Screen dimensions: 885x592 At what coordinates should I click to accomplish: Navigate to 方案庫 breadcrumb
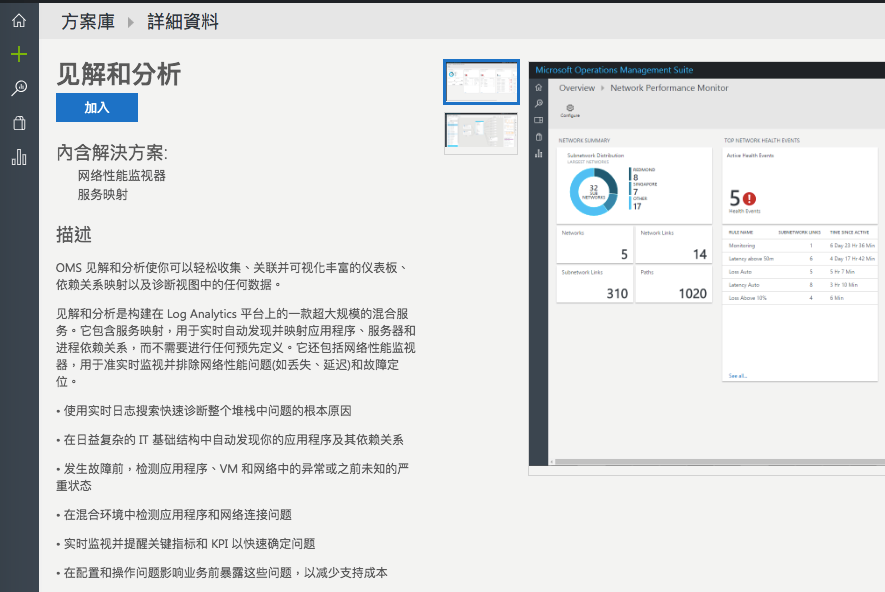[88, 22]
